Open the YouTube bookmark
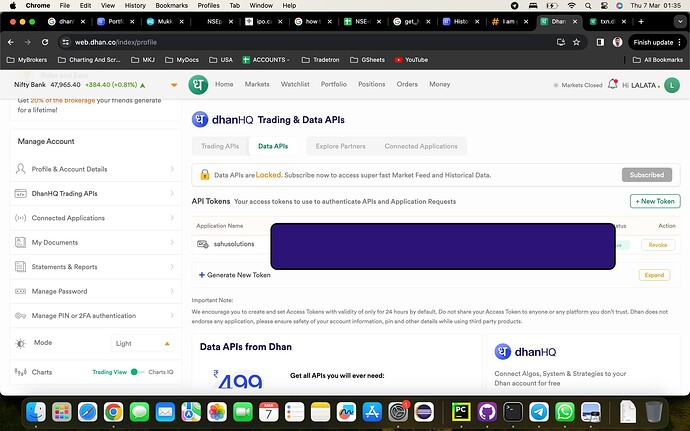Screen dimensions: 690x431 411,60
